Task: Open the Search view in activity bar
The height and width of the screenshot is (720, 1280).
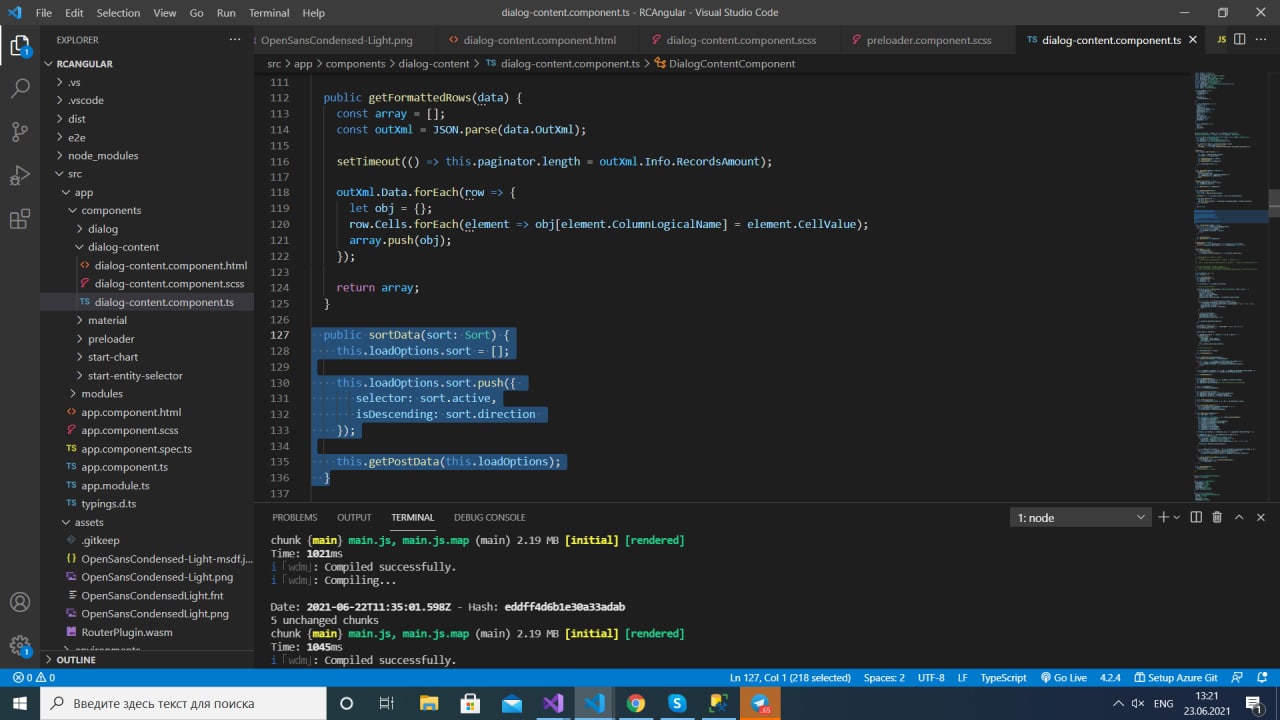Action: click(19, 88)
